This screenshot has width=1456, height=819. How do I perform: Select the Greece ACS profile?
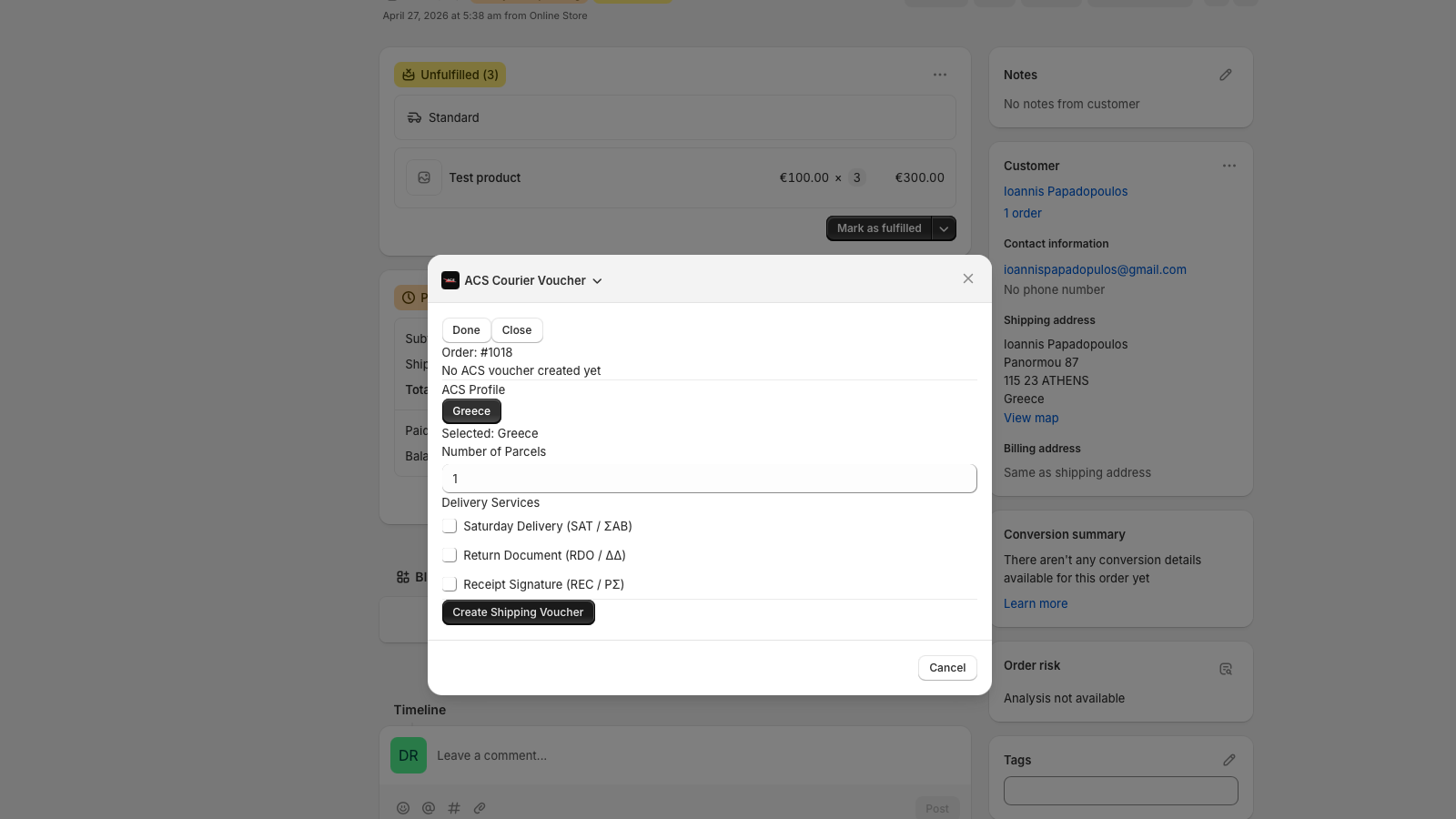(471, 411)
